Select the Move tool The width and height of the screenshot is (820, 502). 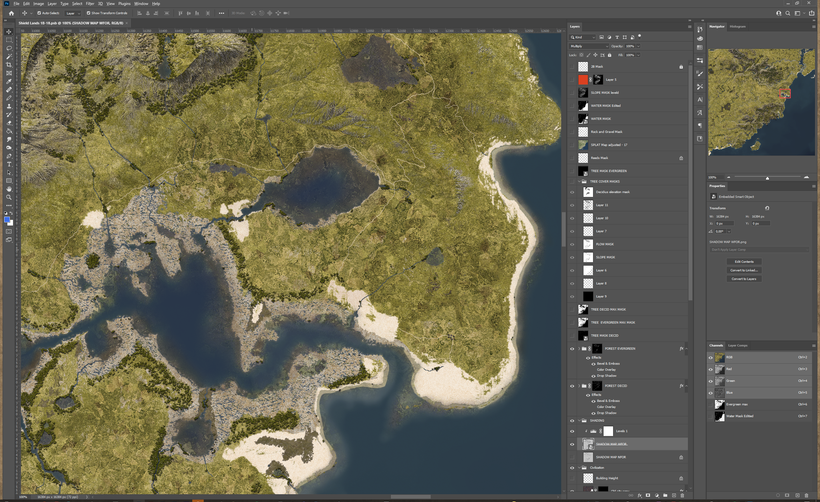[9, 32]
